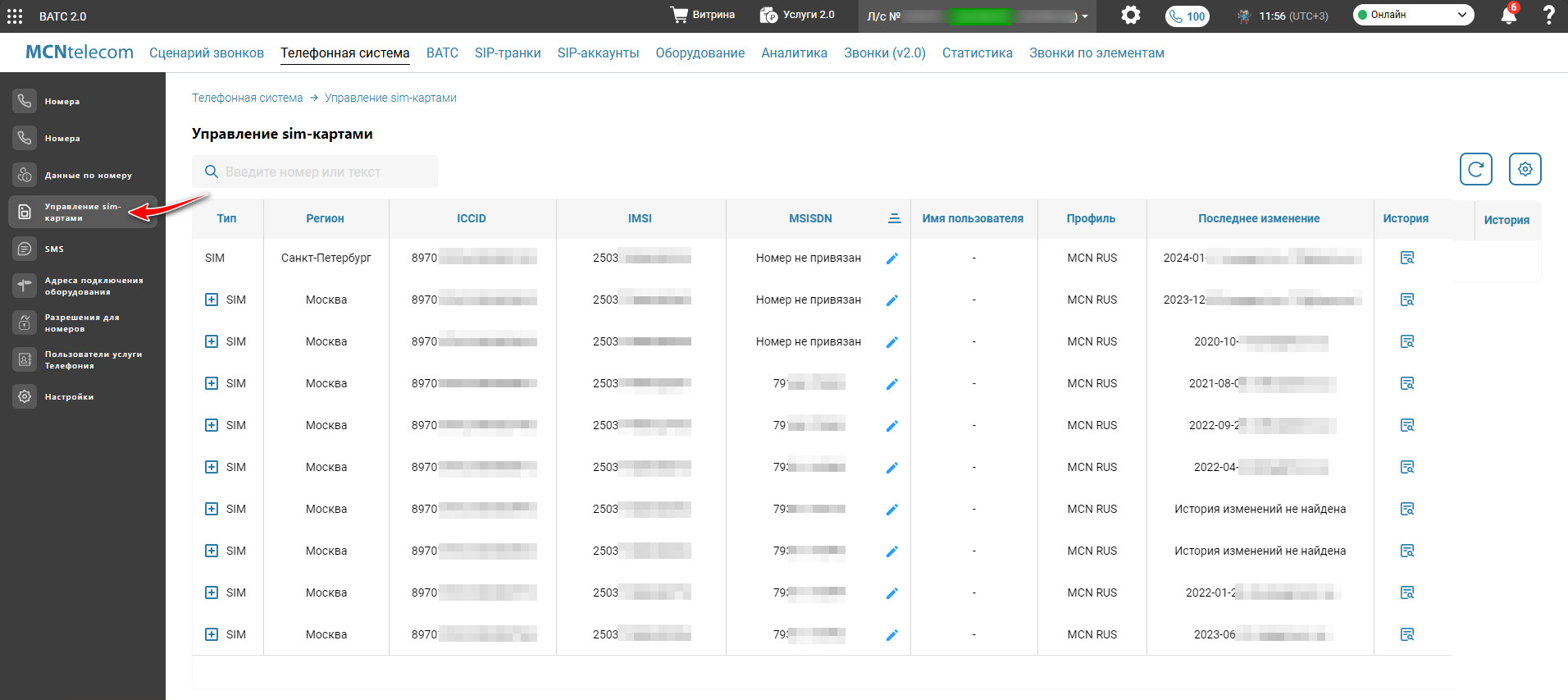This screenshot has height=700, width=1568.
Task: Open SMS in the sidebar
Action: (x=82, y=249)
